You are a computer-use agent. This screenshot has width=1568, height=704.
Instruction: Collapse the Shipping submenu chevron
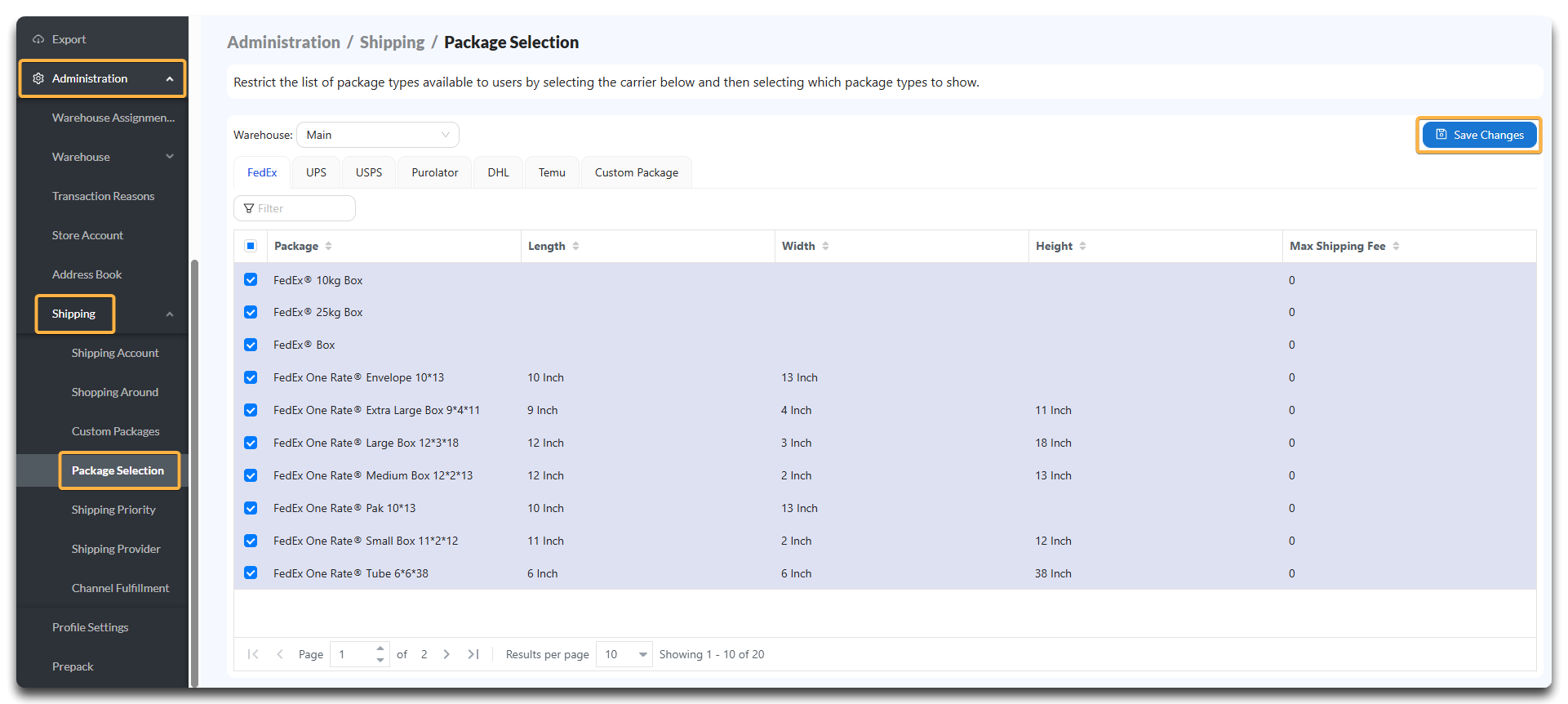pos(170,314)
